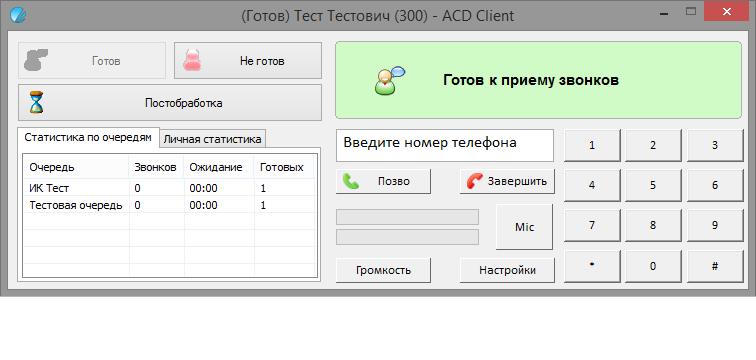The image size is (756, 360).
Task: Click the Ожидание column header
Action: [219, 167]
